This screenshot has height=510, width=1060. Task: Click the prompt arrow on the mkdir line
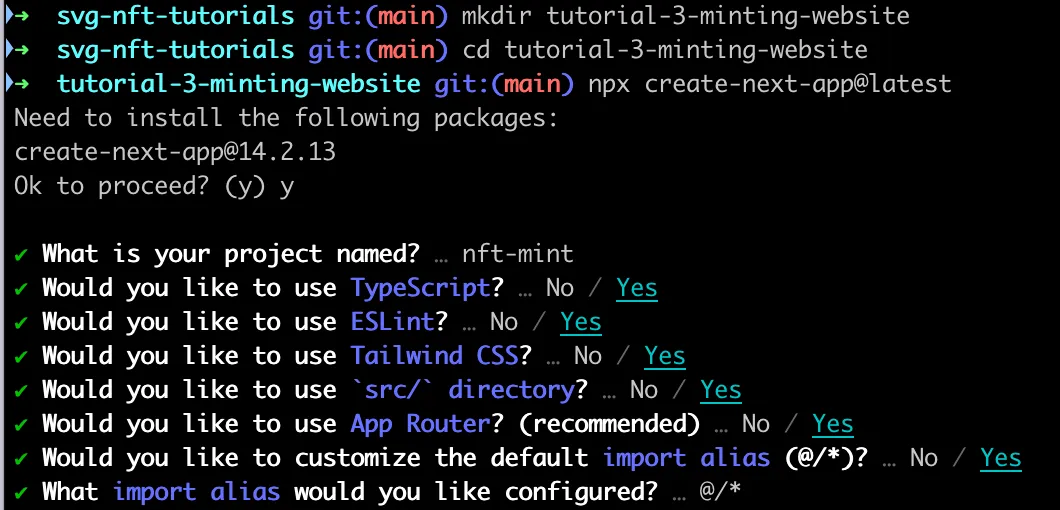[21, 16]
